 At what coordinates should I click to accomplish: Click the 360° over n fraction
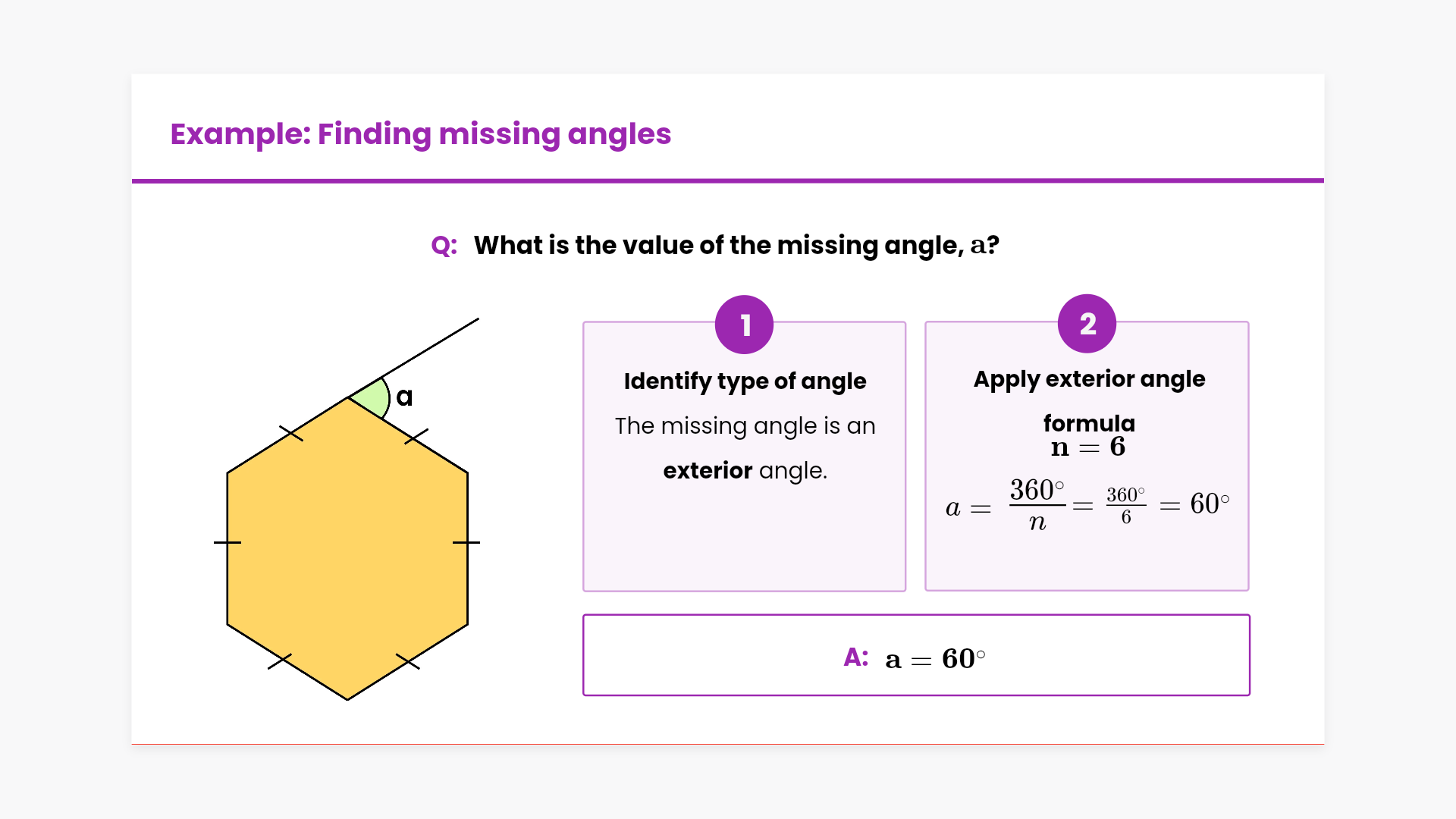click(x=1037, y=504)
